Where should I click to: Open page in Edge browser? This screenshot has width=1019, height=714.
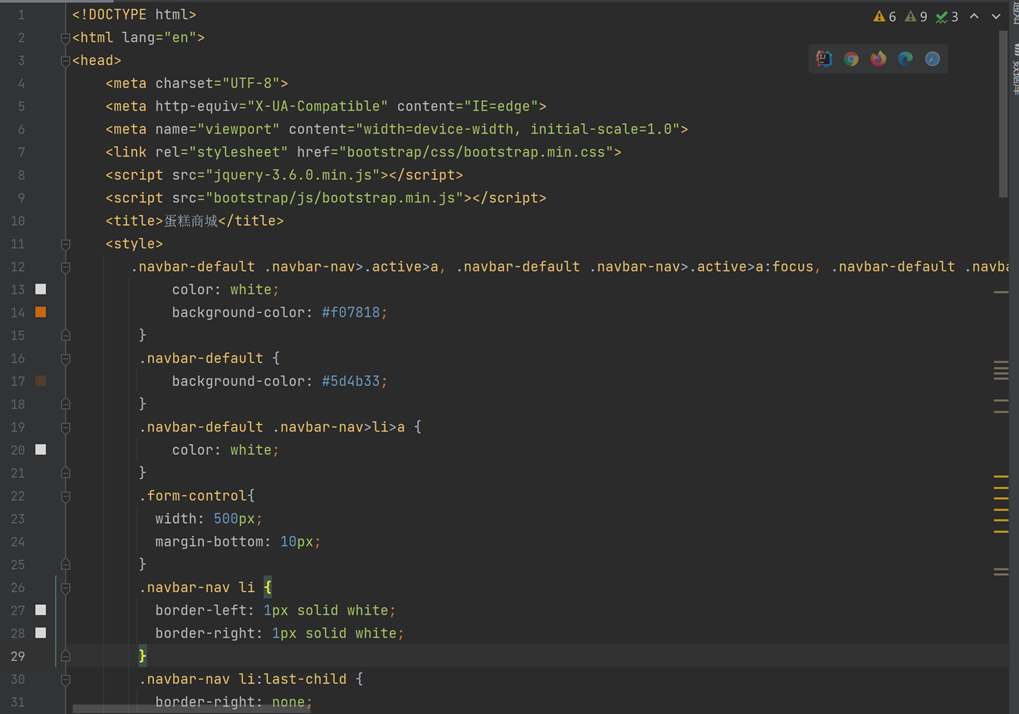point(905,59)
